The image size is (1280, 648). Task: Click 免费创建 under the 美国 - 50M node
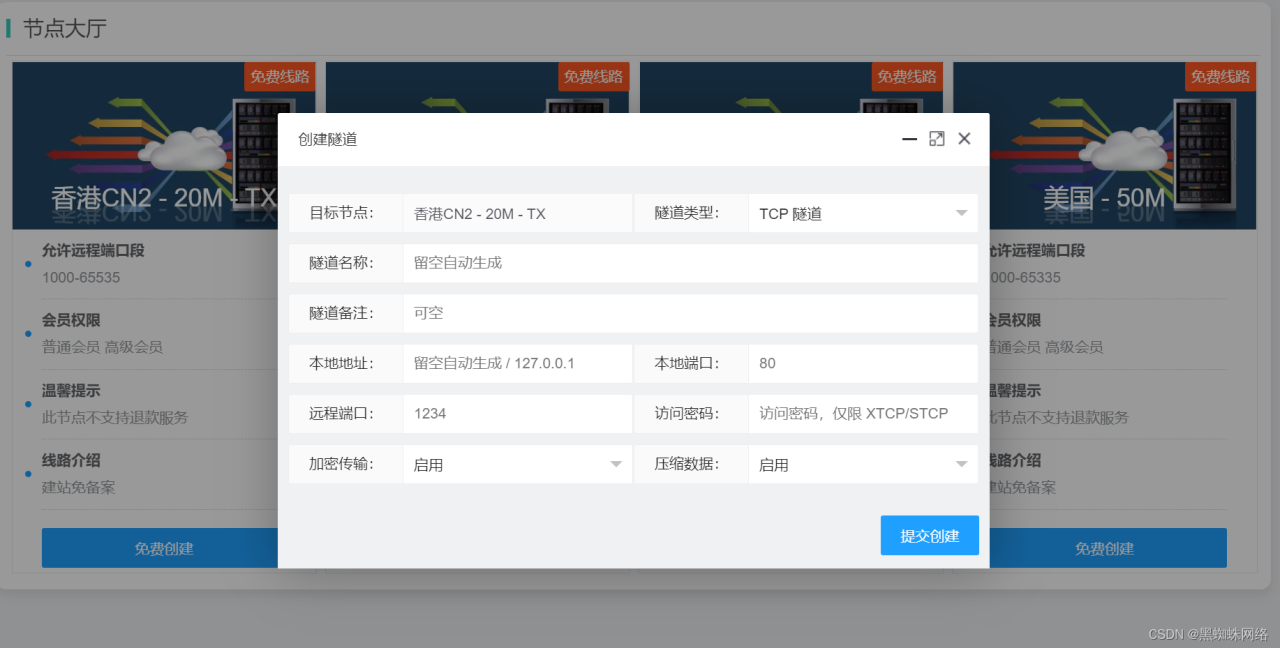coord(1104,547)
